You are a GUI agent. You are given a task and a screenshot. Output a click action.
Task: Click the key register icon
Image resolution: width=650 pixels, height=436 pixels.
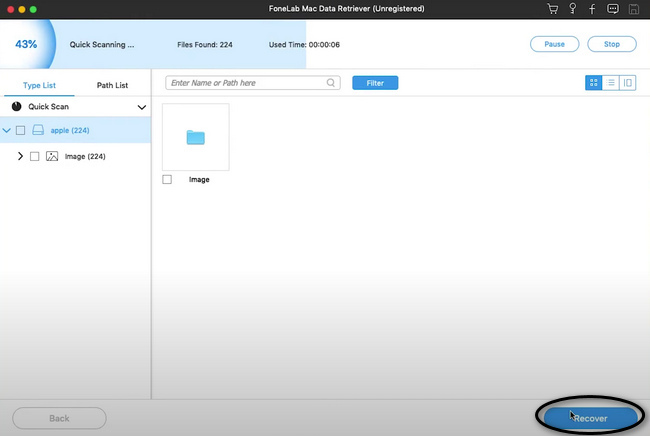(x=572, y=9)
